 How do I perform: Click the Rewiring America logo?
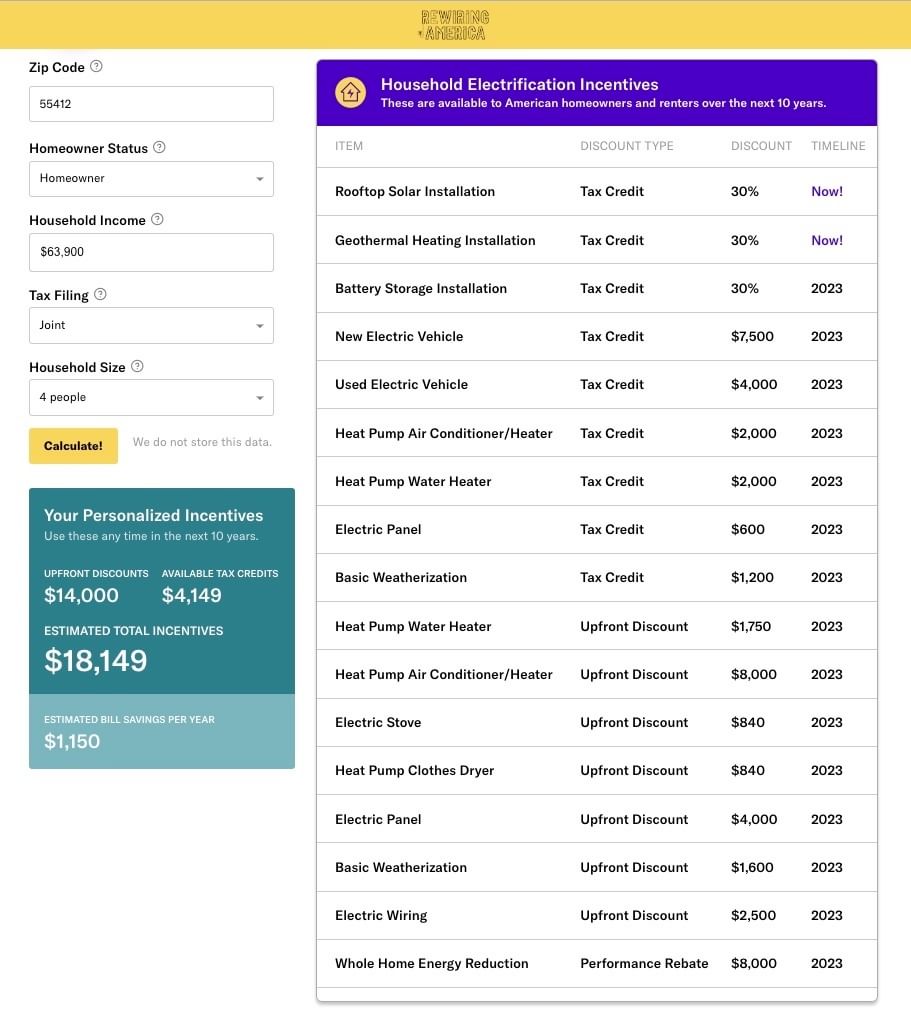[455, 25]
